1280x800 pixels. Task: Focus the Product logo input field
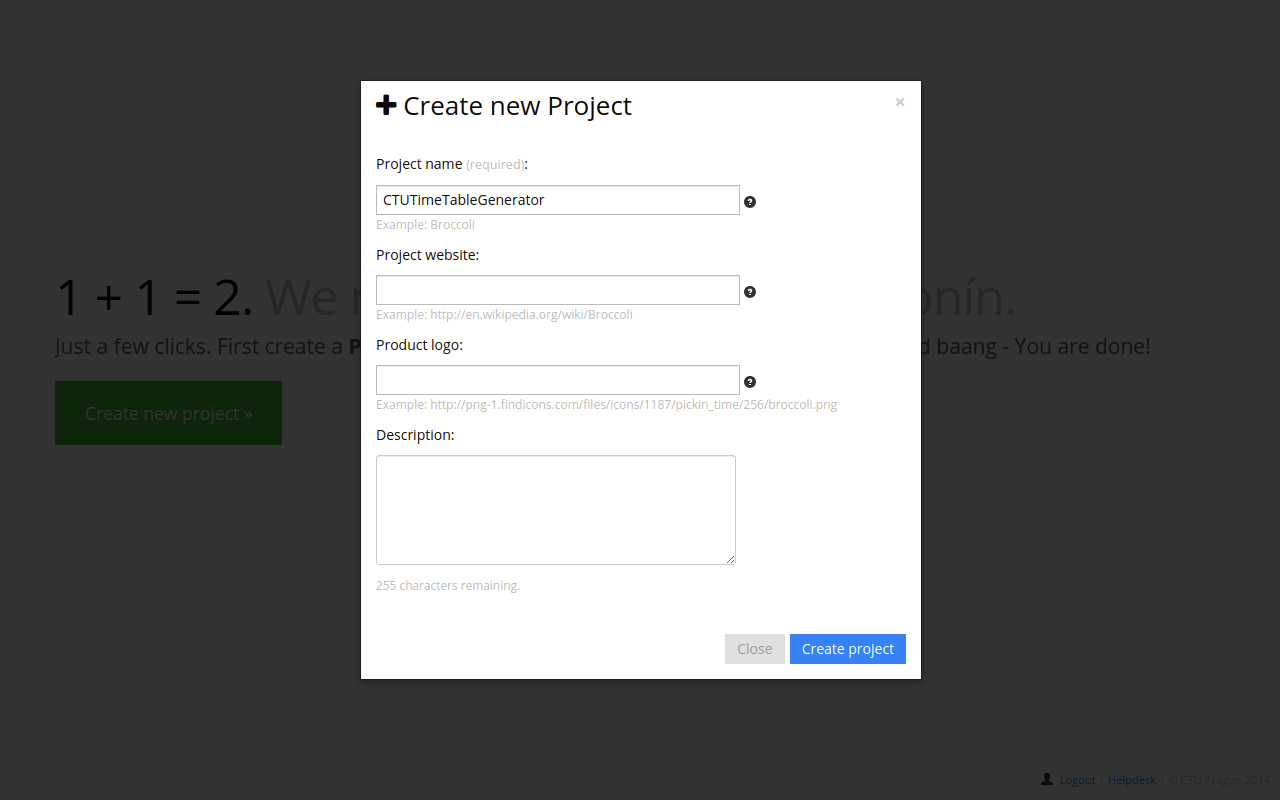[x=558, y=380]
